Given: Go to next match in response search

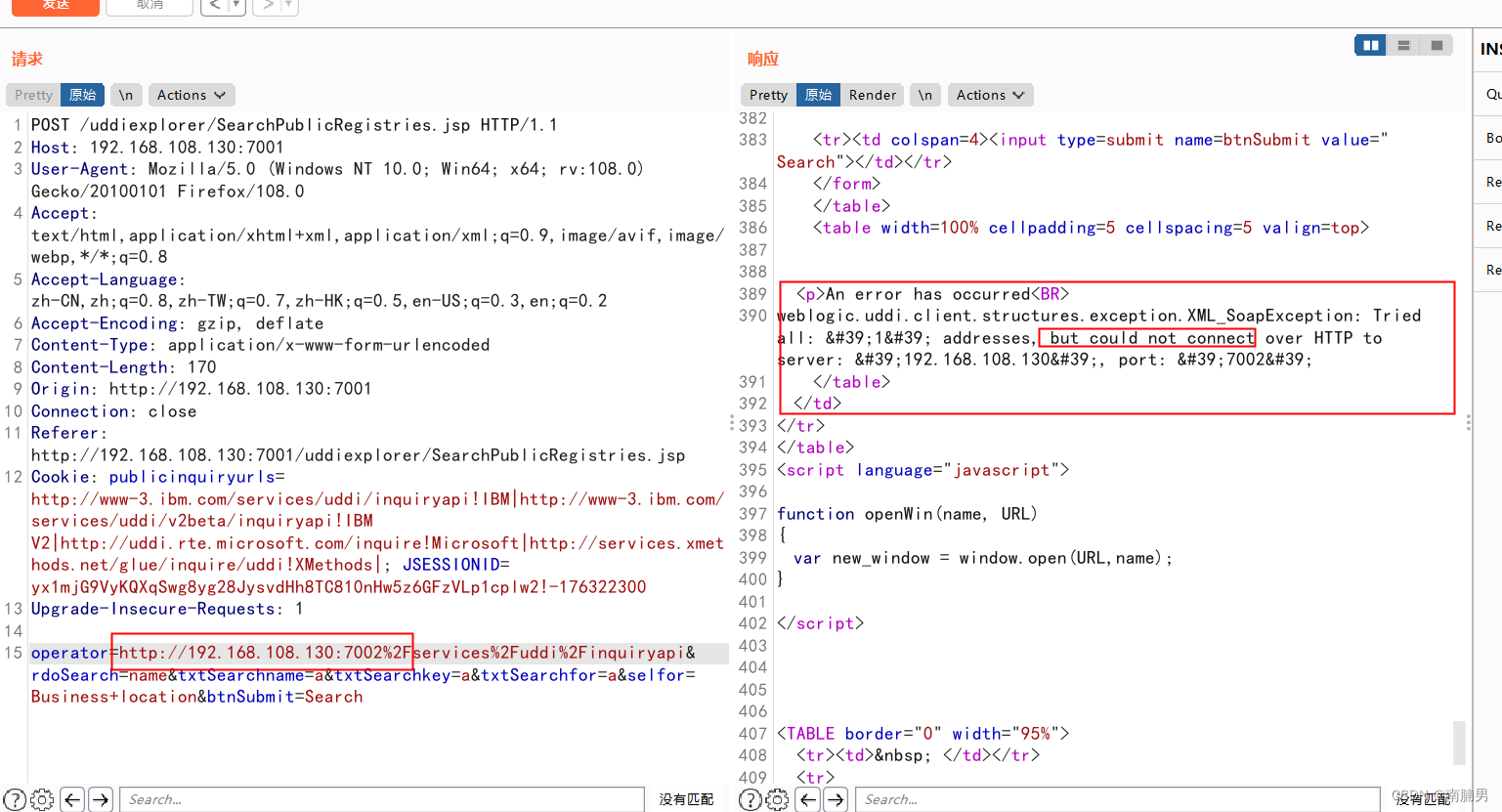Looking at the screenshot, I should (836, 799).
